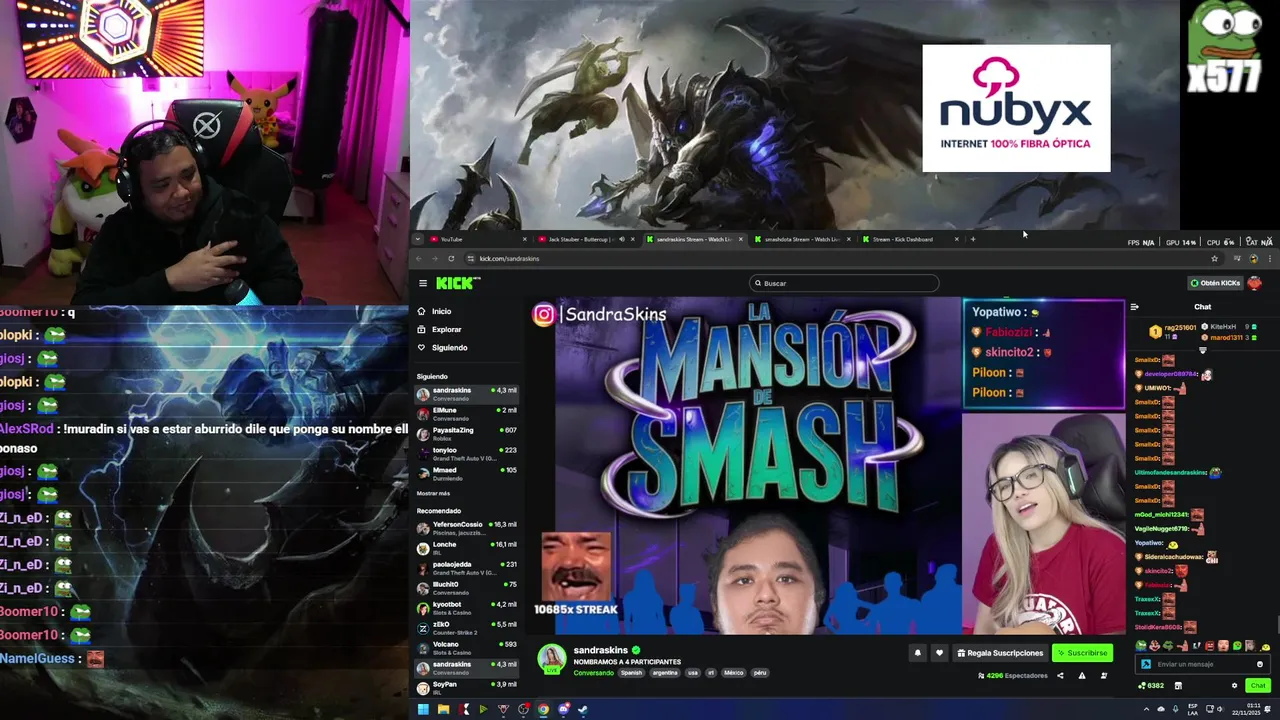Toggle the notification bell for sandraskins
Screen dimensions: 1280x720
click(917, 653)
